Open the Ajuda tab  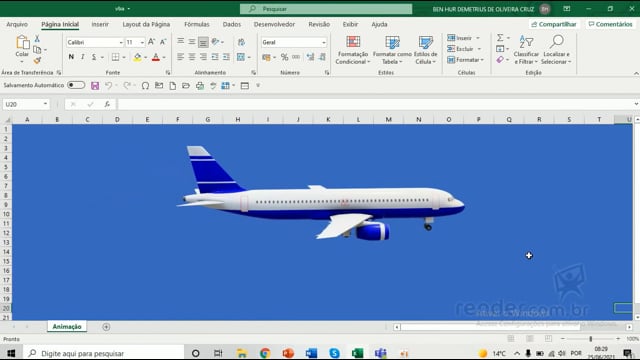click(379, 24)
